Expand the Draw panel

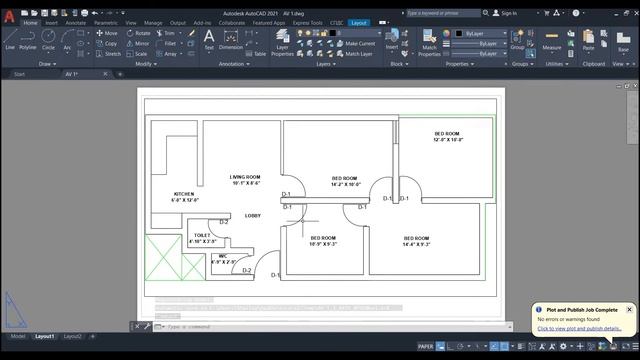coord(47,64)
